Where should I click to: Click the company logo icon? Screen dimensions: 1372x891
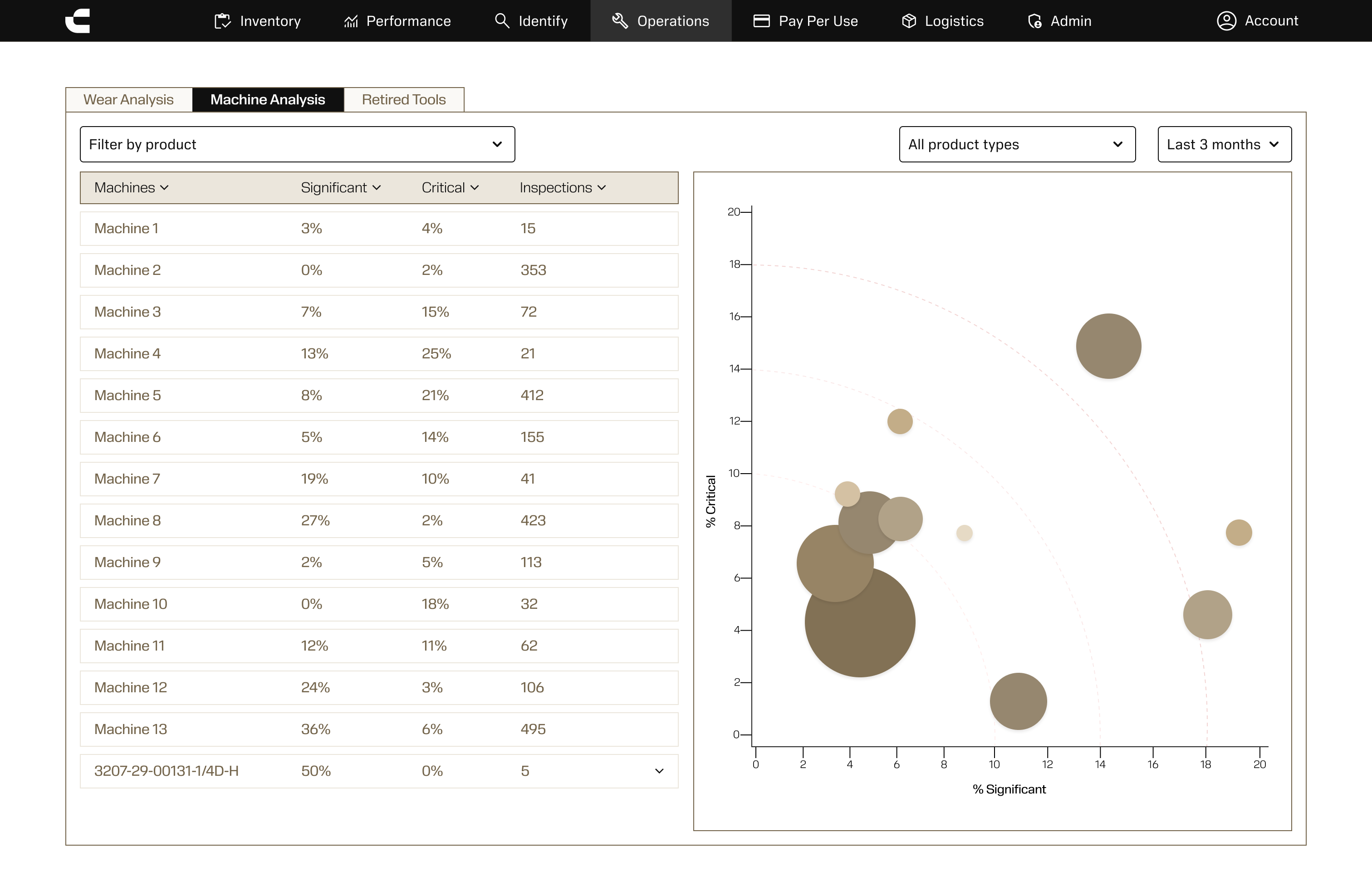pyautogui.click(x=78, y=21)
